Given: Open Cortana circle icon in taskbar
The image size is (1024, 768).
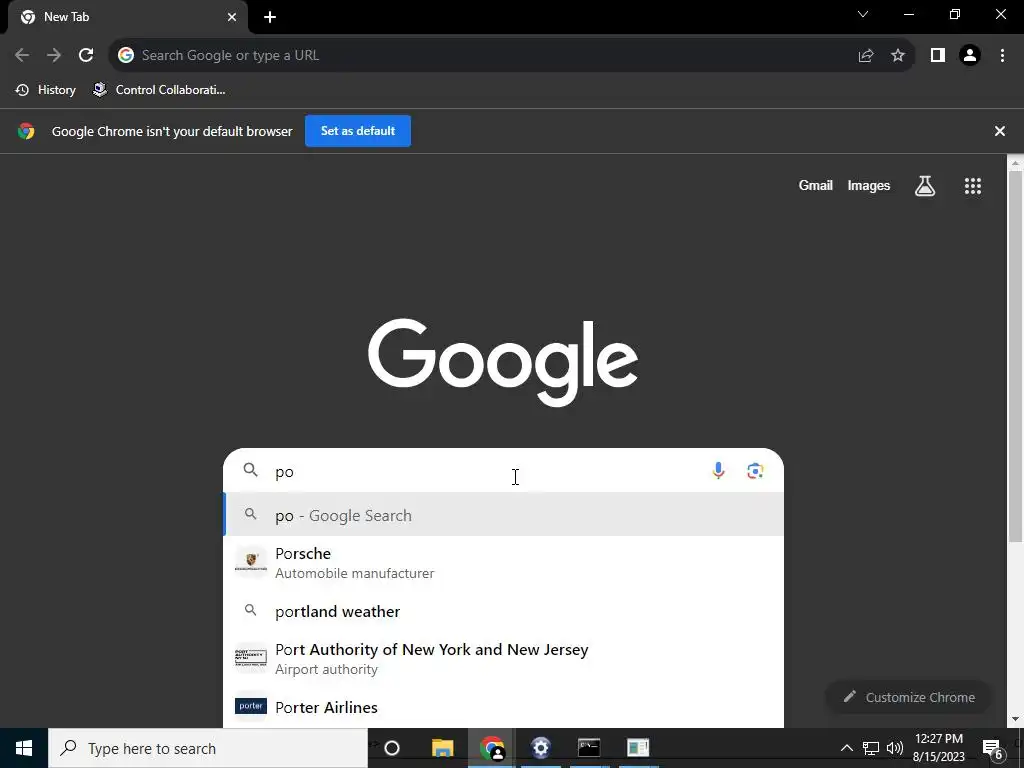Looking at the screenshot, I should (x=392, y=748).
